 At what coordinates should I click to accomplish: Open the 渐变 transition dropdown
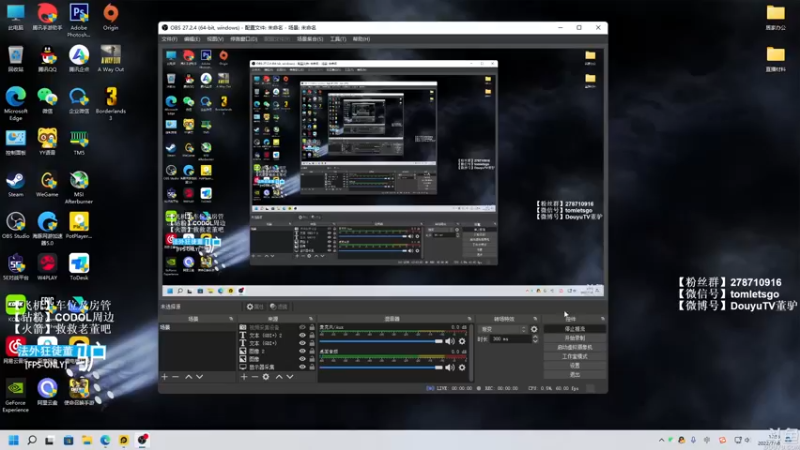click(x=503, y=329)
